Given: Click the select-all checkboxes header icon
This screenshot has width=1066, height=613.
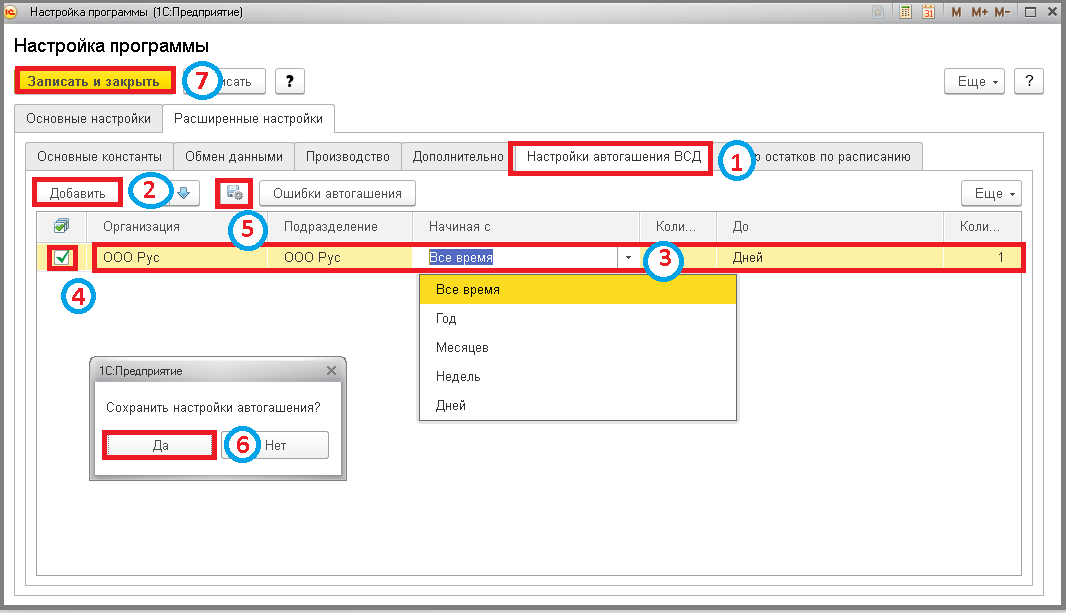Looking at the screenshot, I should point(62,226).
